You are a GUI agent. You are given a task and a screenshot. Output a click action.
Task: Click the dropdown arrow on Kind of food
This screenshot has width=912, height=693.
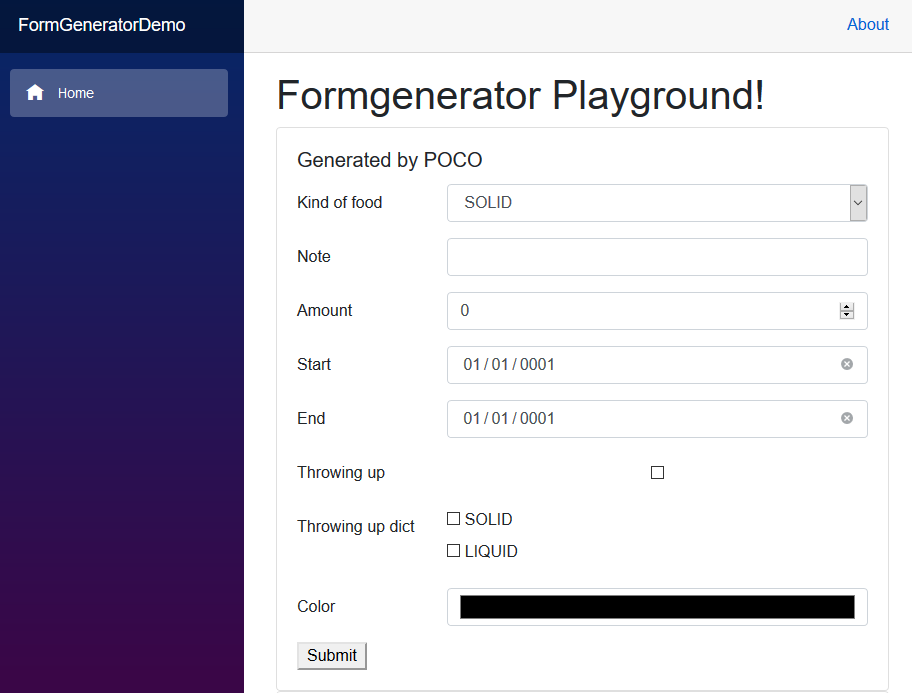click(x=857, y=202)
